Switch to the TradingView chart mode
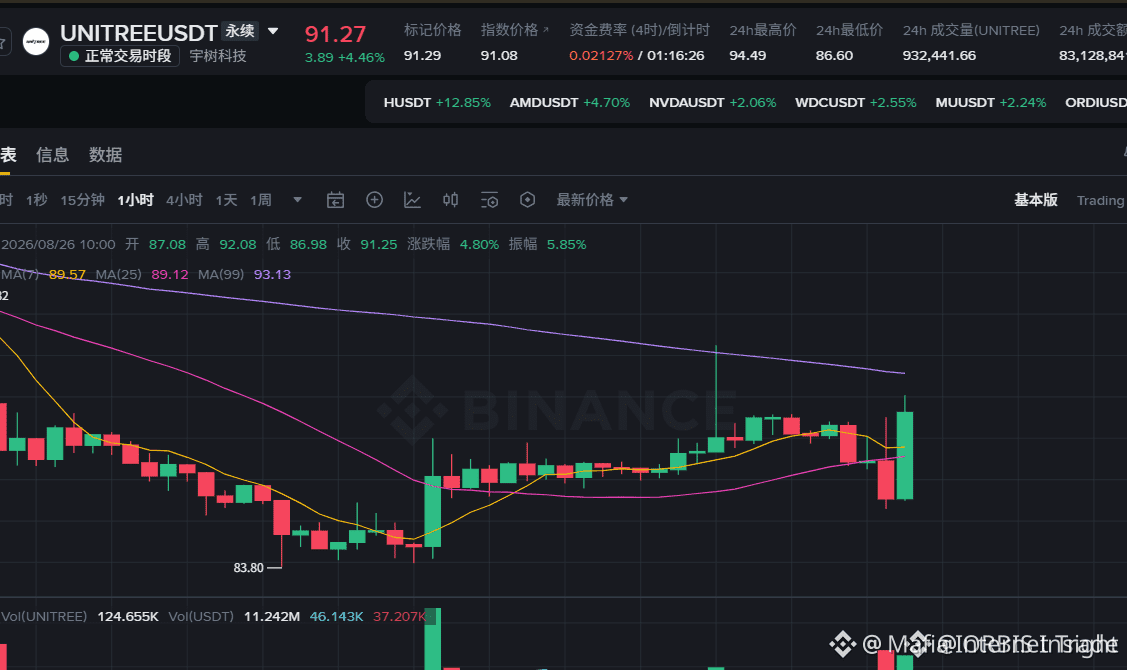 click(x=1101, y=201)
